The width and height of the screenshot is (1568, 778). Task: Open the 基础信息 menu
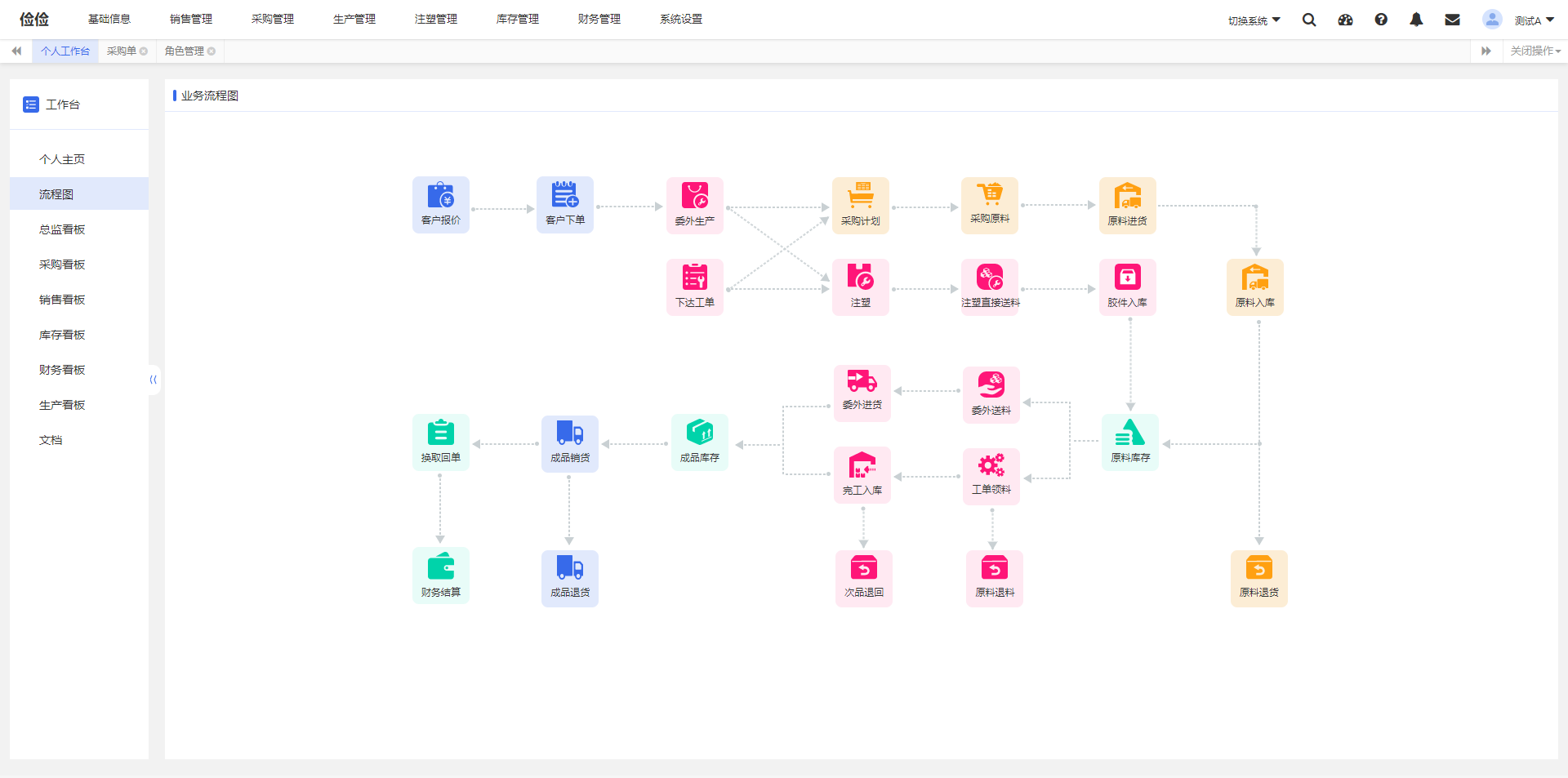click(x=109, y=19)
